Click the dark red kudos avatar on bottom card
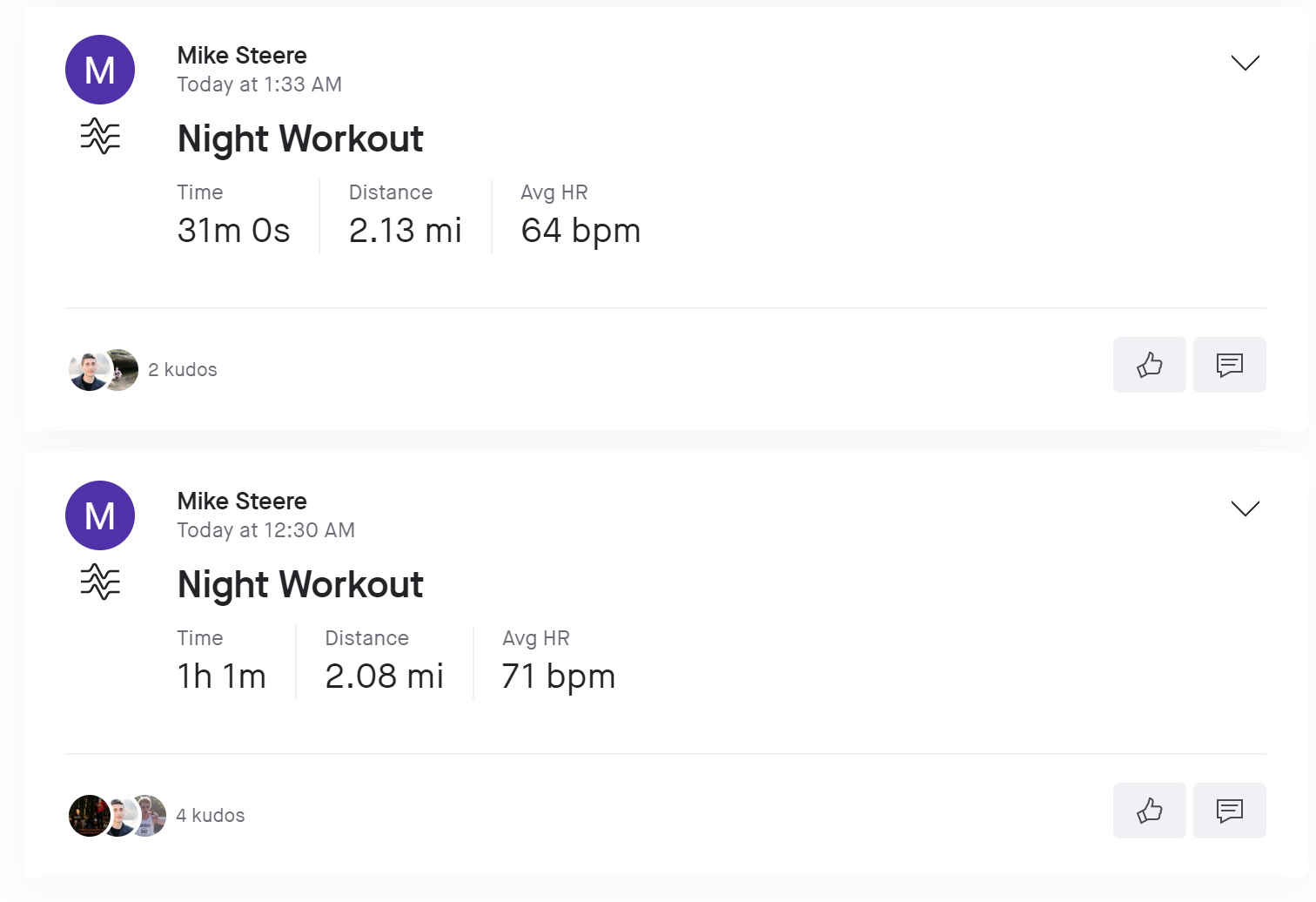Viewport: 1316px width, 902px height. (88, 816)
